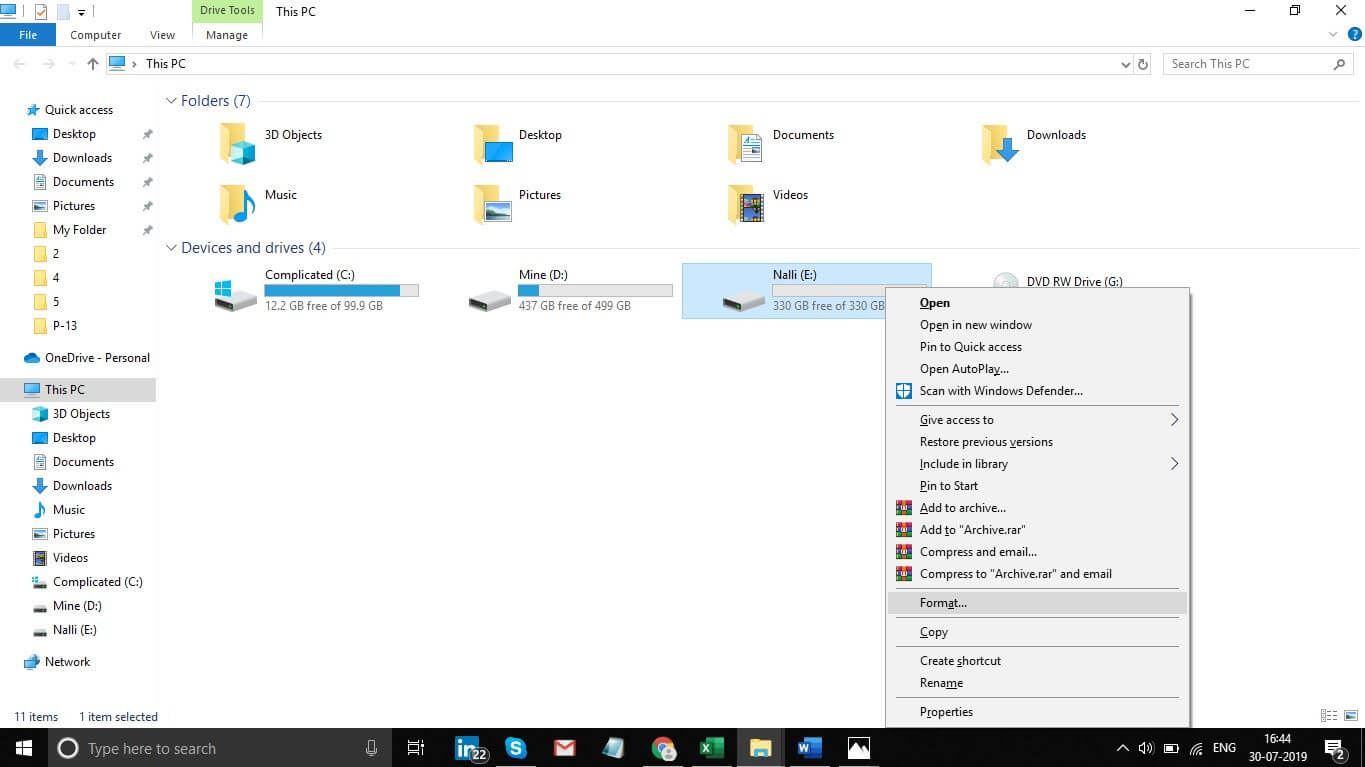Open ENG language indicator in tray
Image resolution: width=1365 pixels, height=767 pixels.
pos(1224,748)
